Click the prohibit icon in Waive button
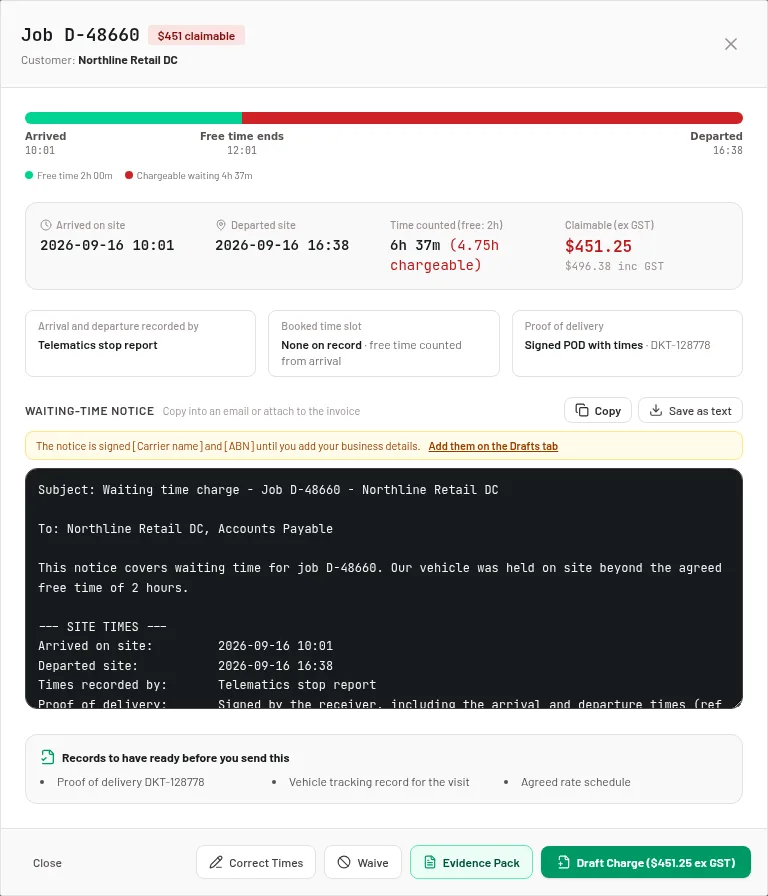Screen dimensions: 768x896 (x=344, y=862)
